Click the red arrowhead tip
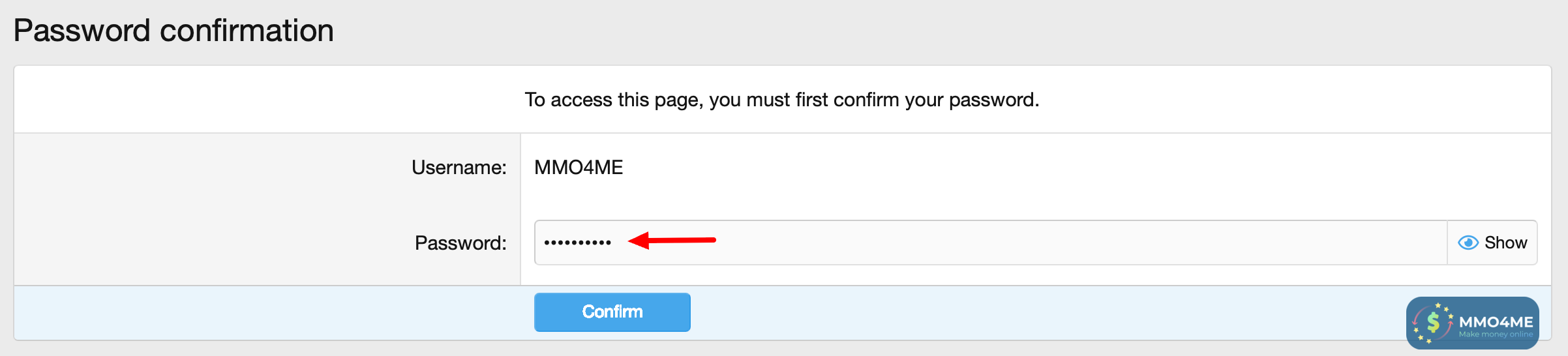This screenshot has height=356, width=1568. tap(631, 241)
